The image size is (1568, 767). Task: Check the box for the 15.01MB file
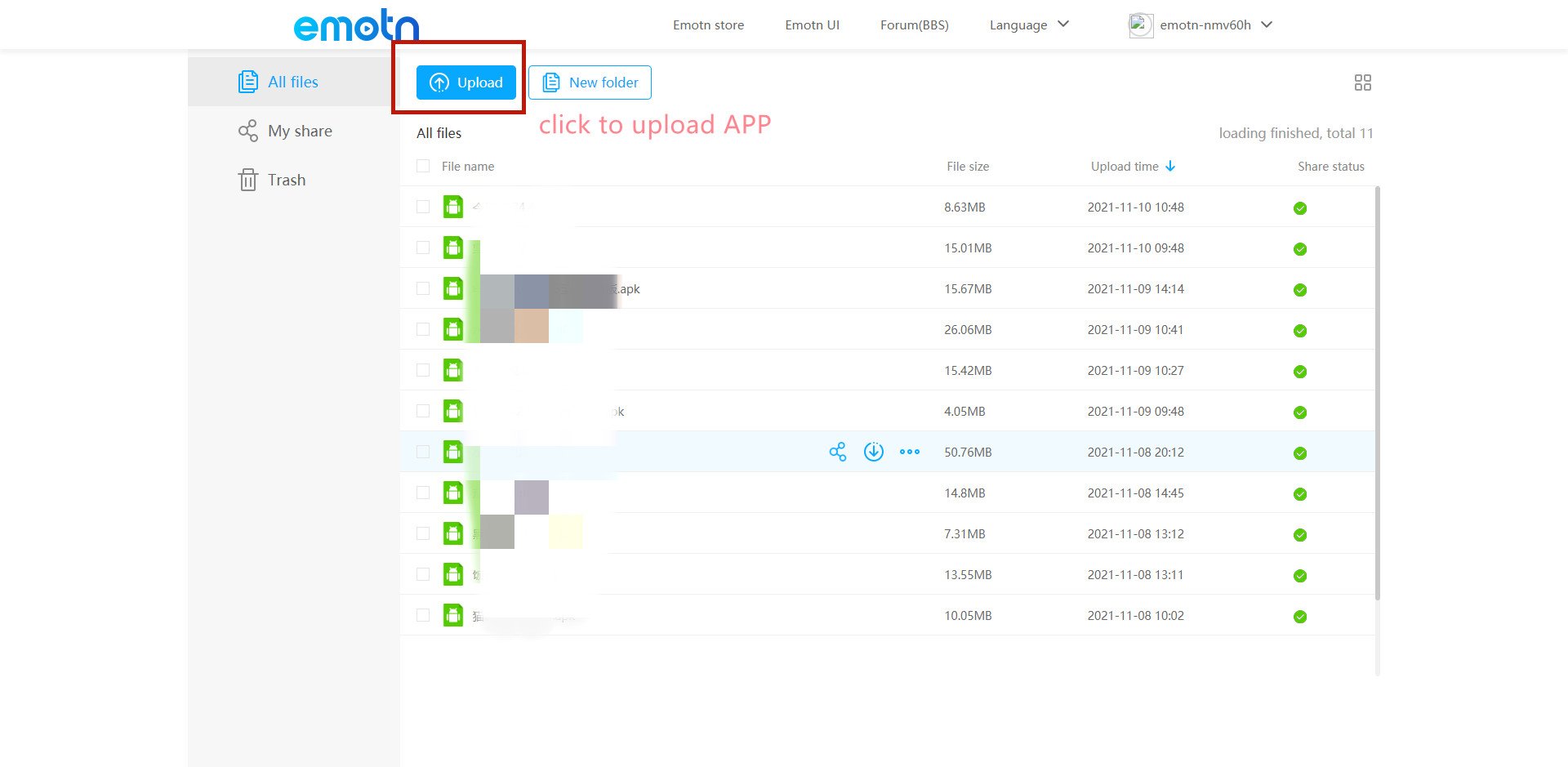(x=423, y=247)
